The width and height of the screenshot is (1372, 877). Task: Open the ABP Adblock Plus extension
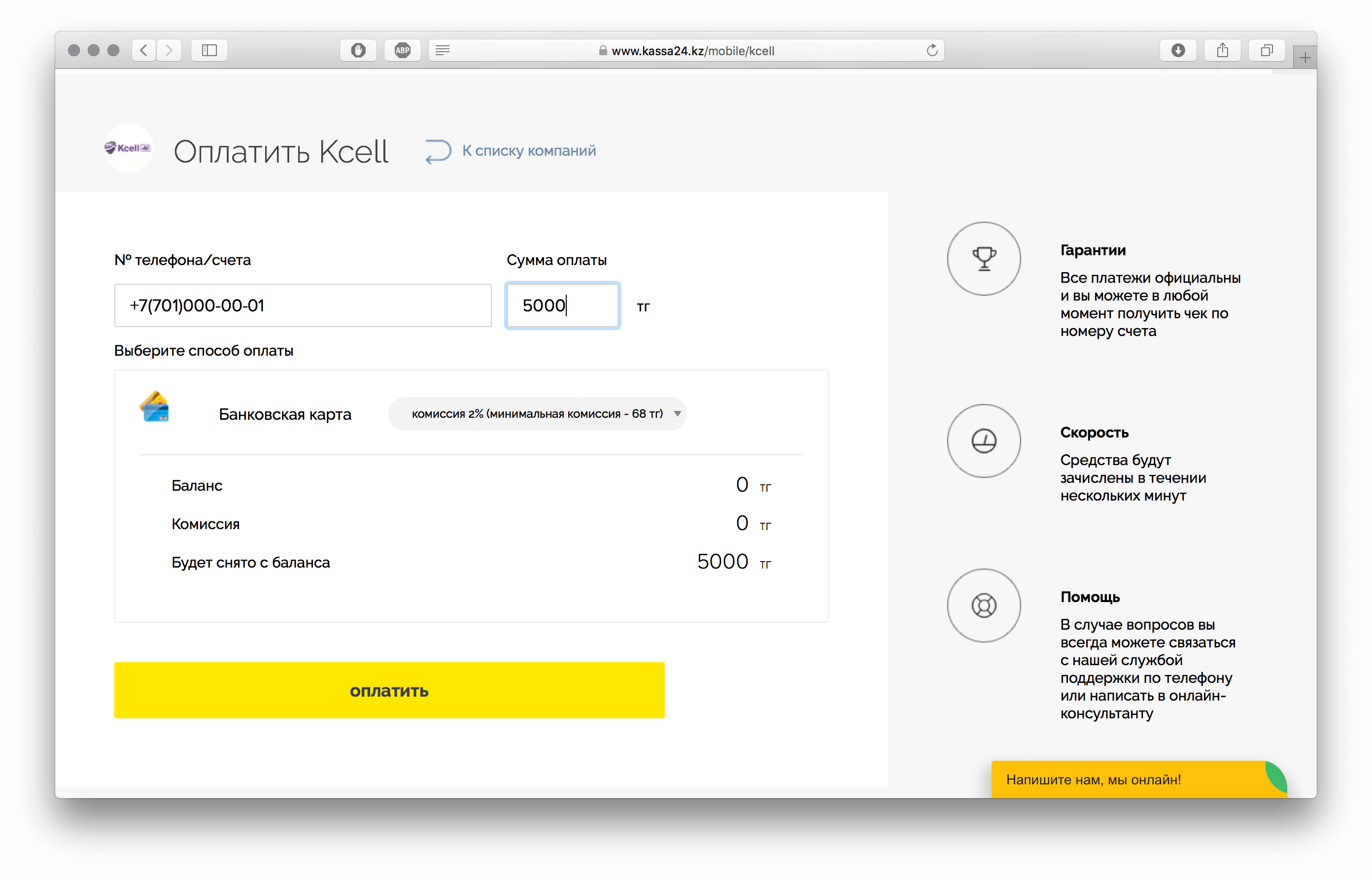pyautogui.click(x=402, y=50)
